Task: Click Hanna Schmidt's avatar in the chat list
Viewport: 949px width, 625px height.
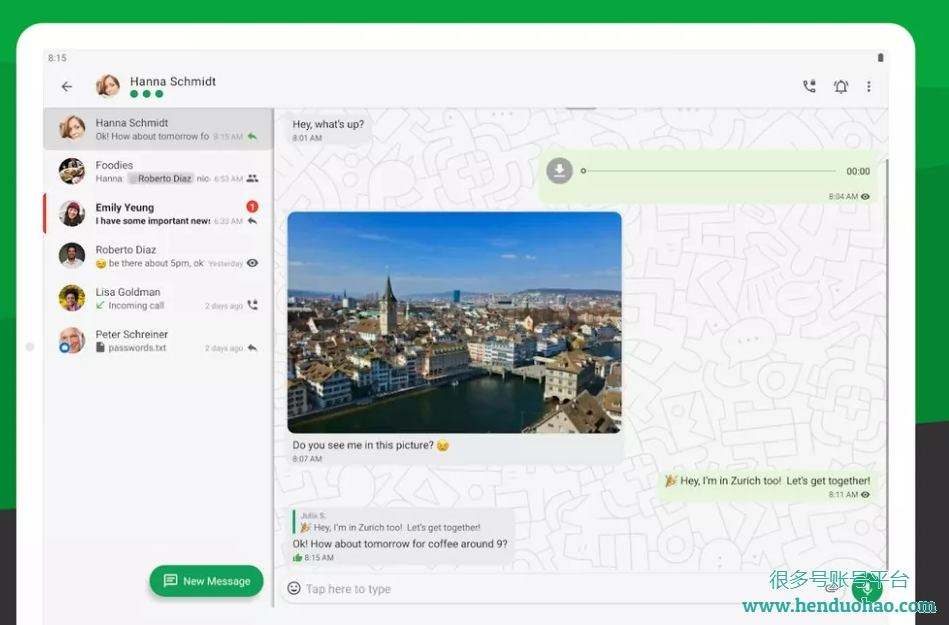Action: (71, 128)
